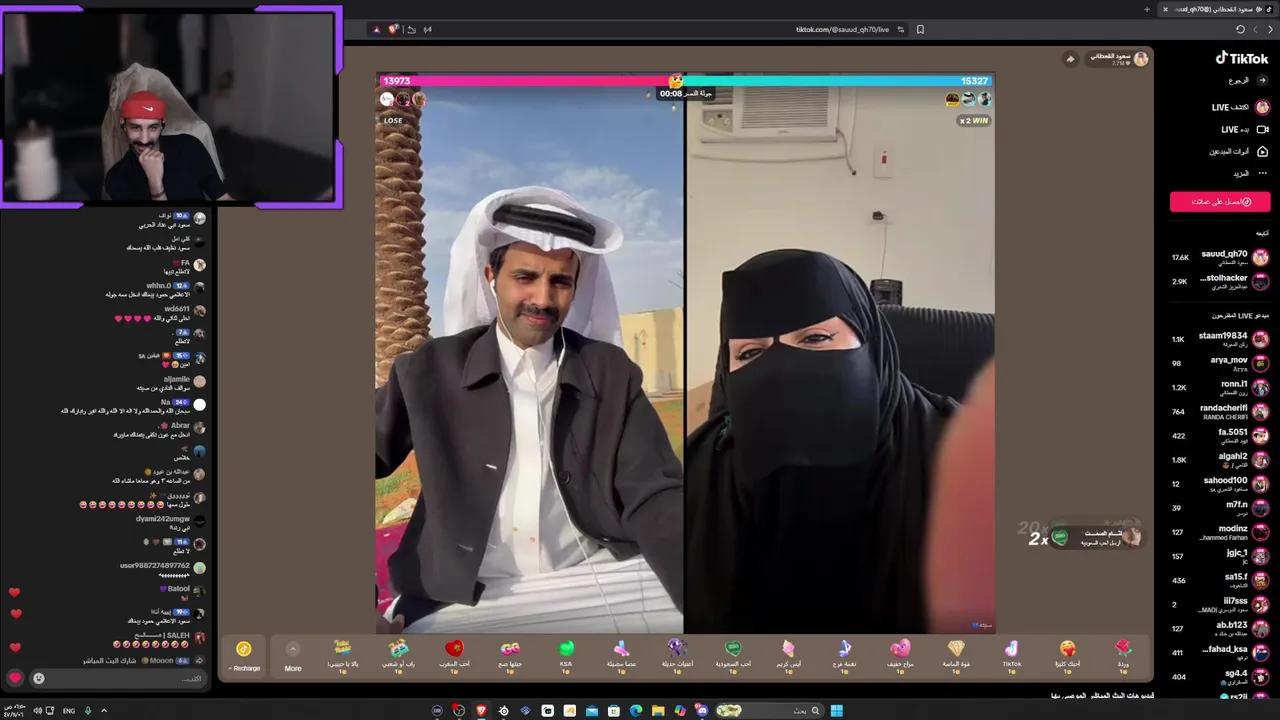Select sahood100 in suggested list
Viewport: 1280px width, 720px height.
(1221, 483)
